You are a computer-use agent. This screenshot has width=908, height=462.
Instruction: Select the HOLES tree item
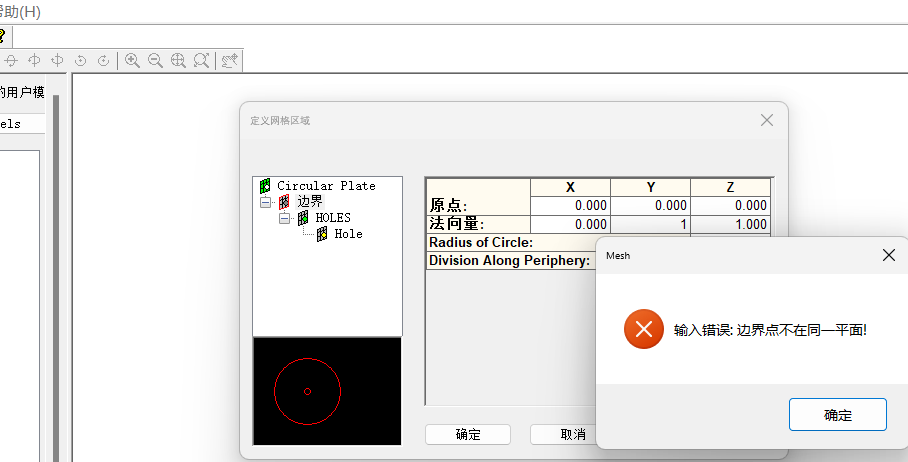(333, 218)
